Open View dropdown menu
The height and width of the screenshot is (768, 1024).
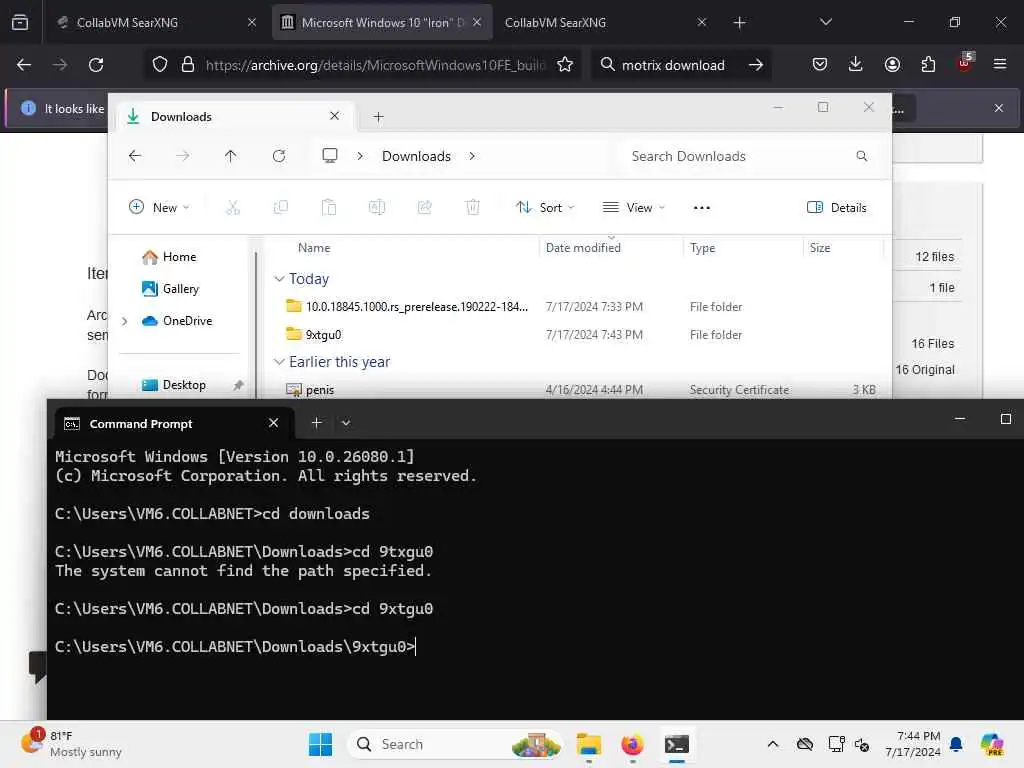click(x=633, y=207)
